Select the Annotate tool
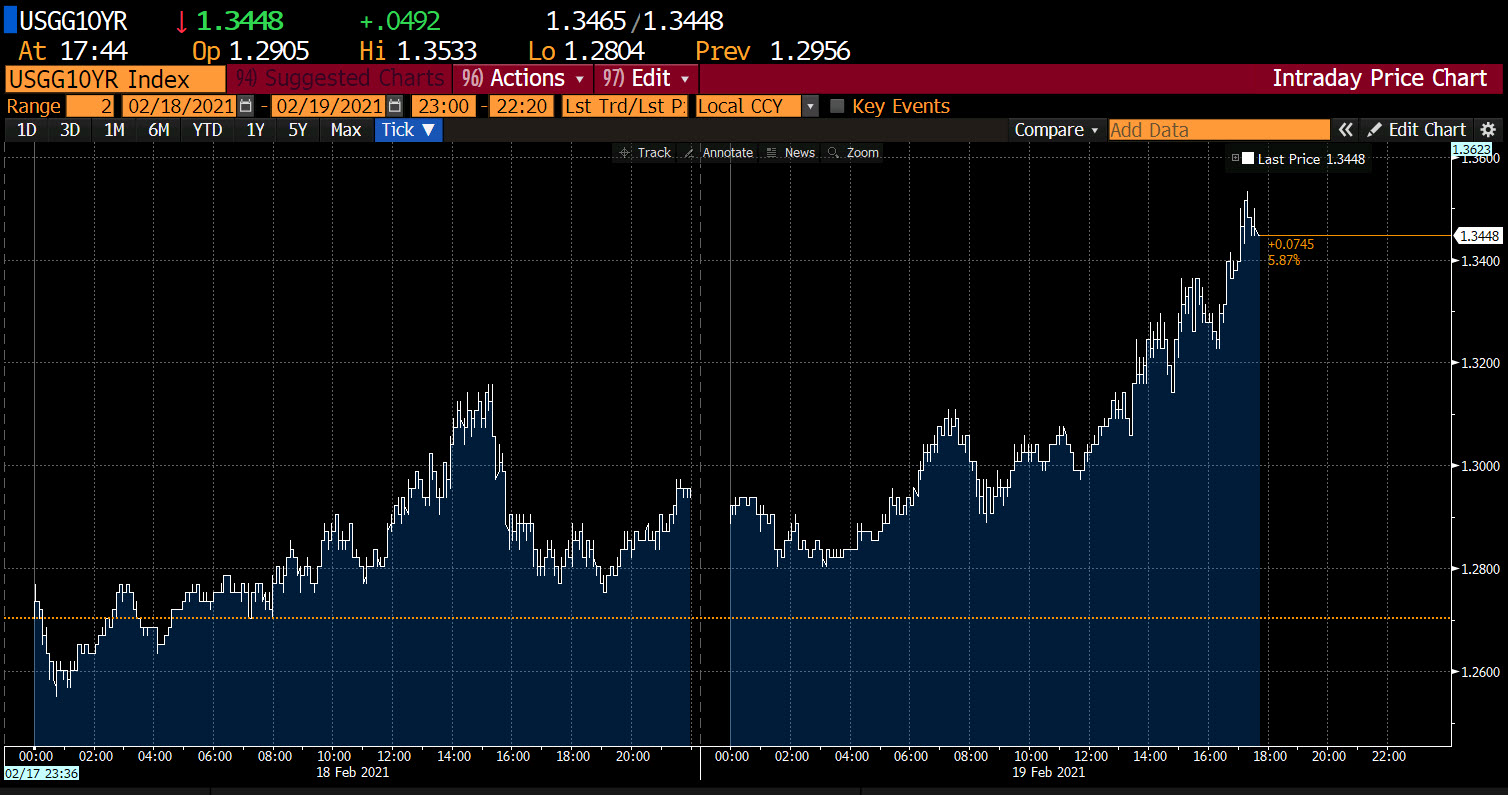 [x=717, y=153]
